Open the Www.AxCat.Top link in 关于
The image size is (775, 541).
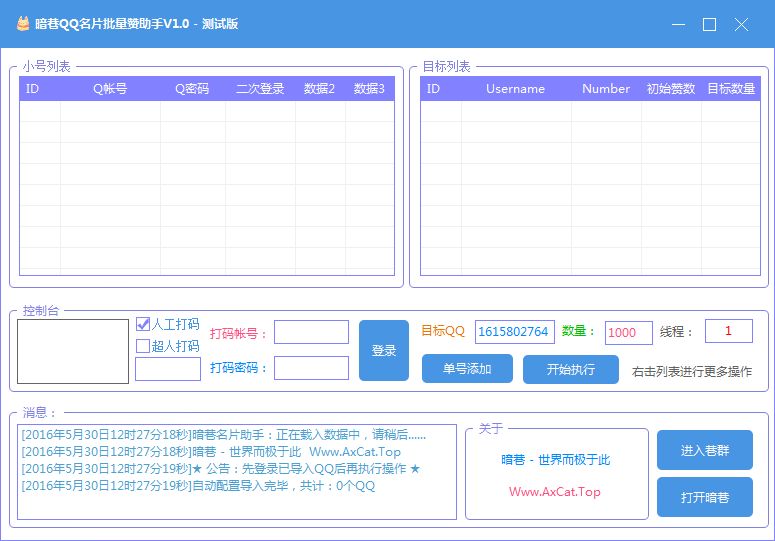555,492
